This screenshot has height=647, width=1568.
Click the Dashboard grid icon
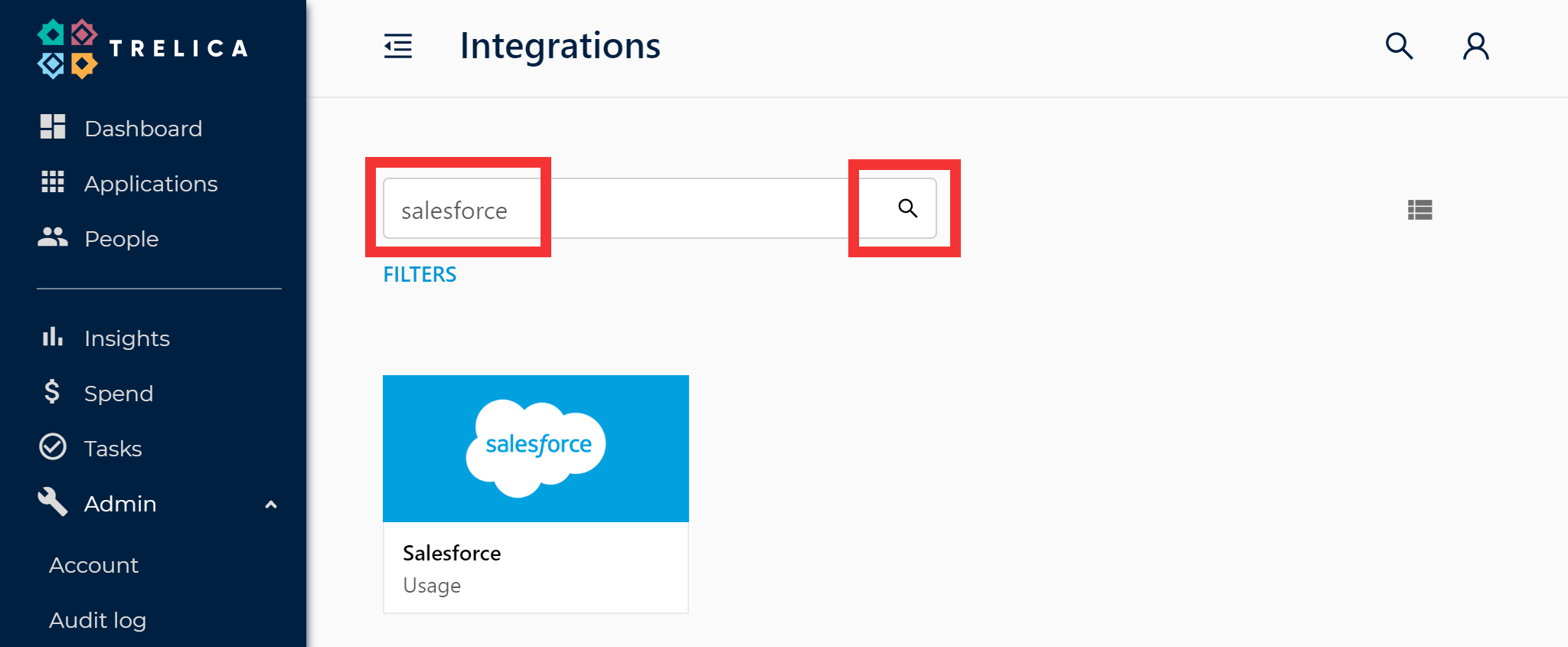pos(53,127)
